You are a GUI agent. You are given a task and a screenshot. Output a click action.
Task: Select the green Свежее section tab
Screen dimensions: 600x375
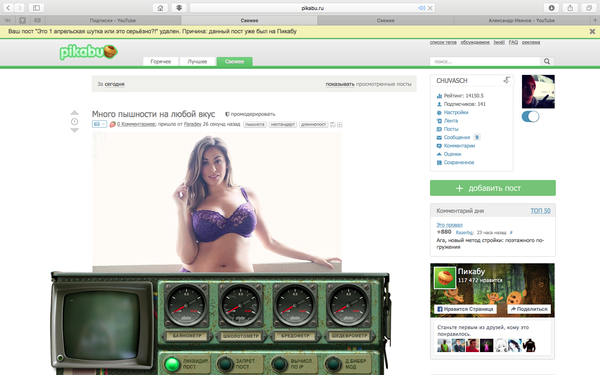[x=234, y=61]
